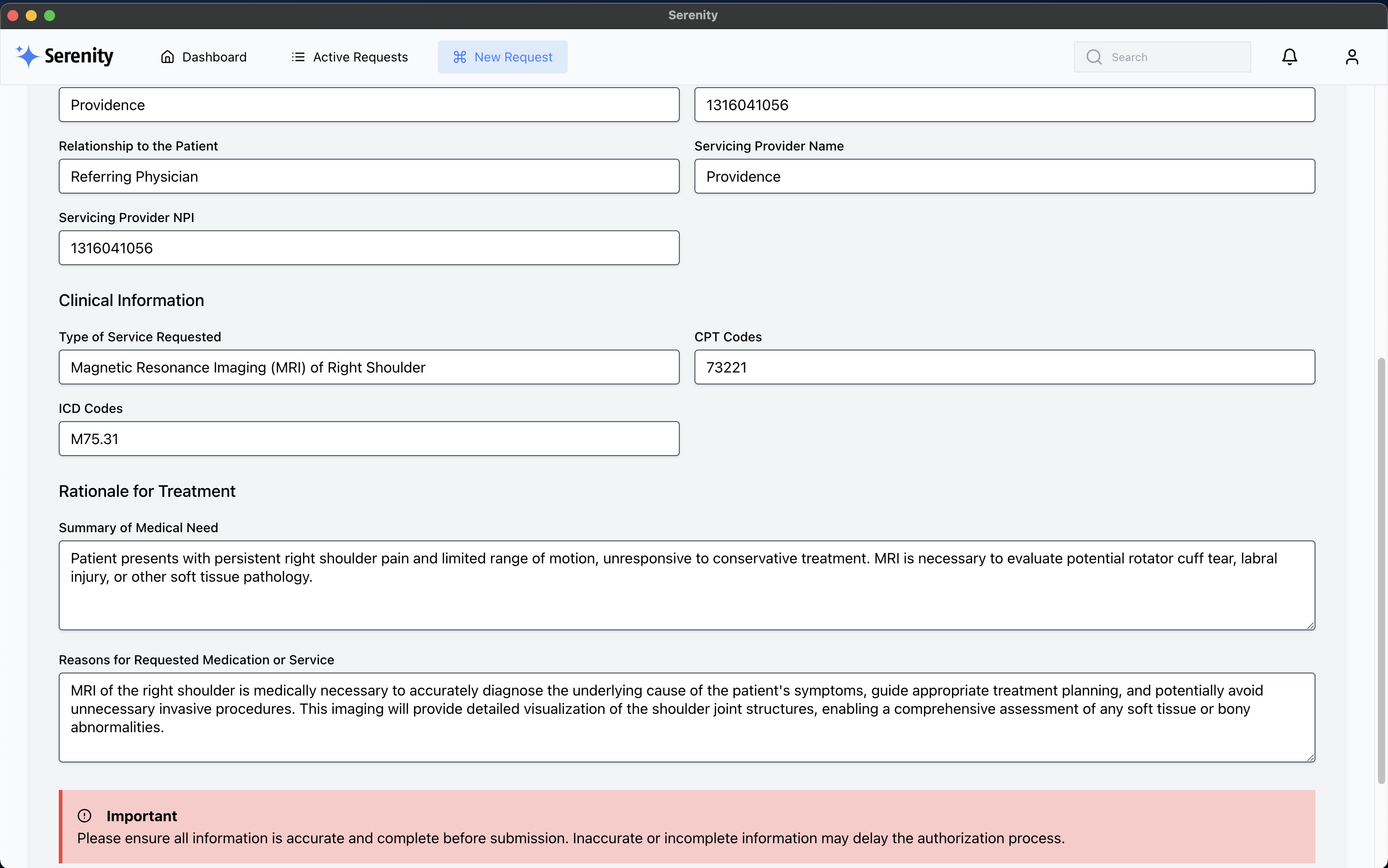
Task: Open the user profile icon
Action: (1351, 57)
